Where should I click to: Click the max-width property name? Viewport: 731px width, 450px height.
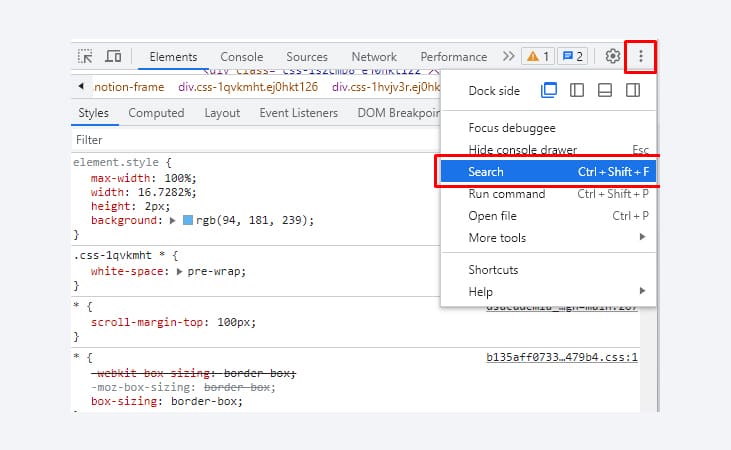(x=120, y=178)
